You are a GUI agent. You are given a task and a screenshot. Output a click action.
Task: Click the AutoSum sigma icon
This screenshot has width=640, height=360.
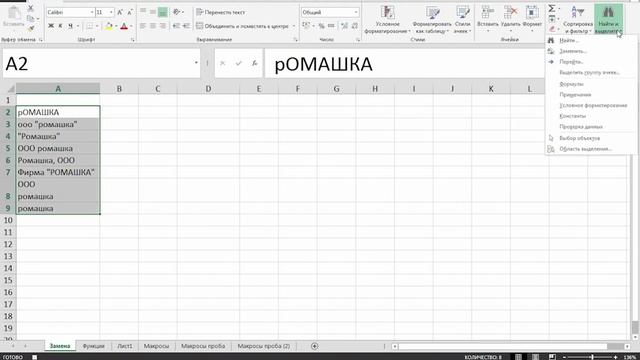click(551, 8)
